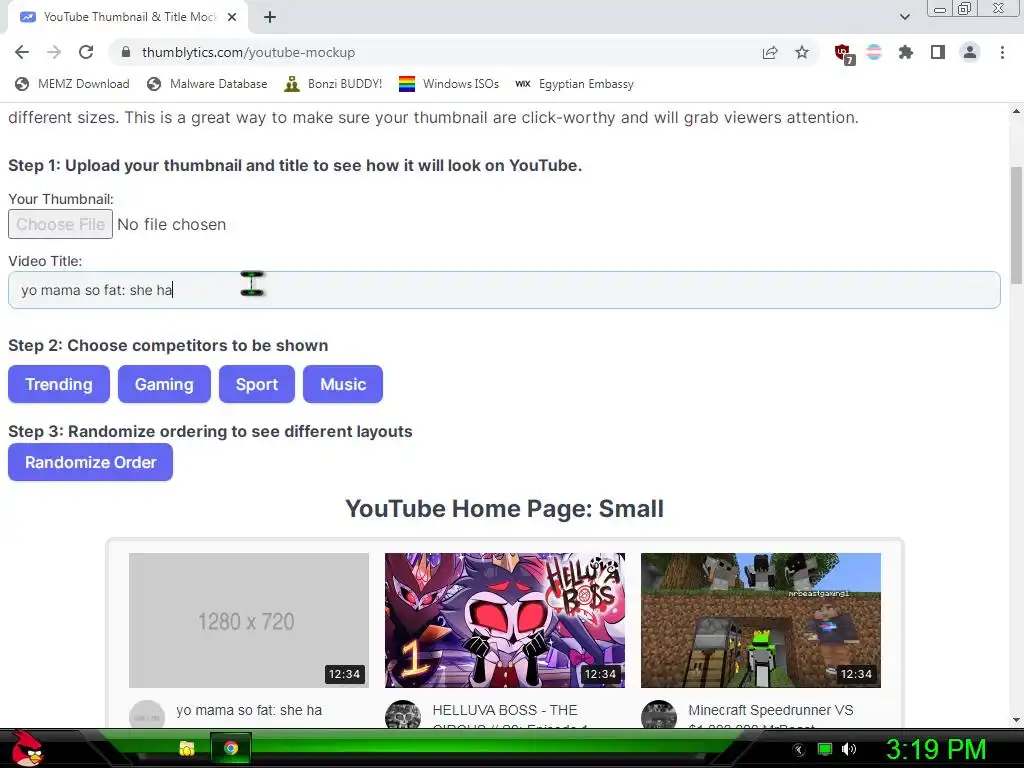The width and height of the screenshot is (1024, 768).
Task: Select the YouTube Thumbnail & Title Mockup tab
Action: tap(128, 17)
